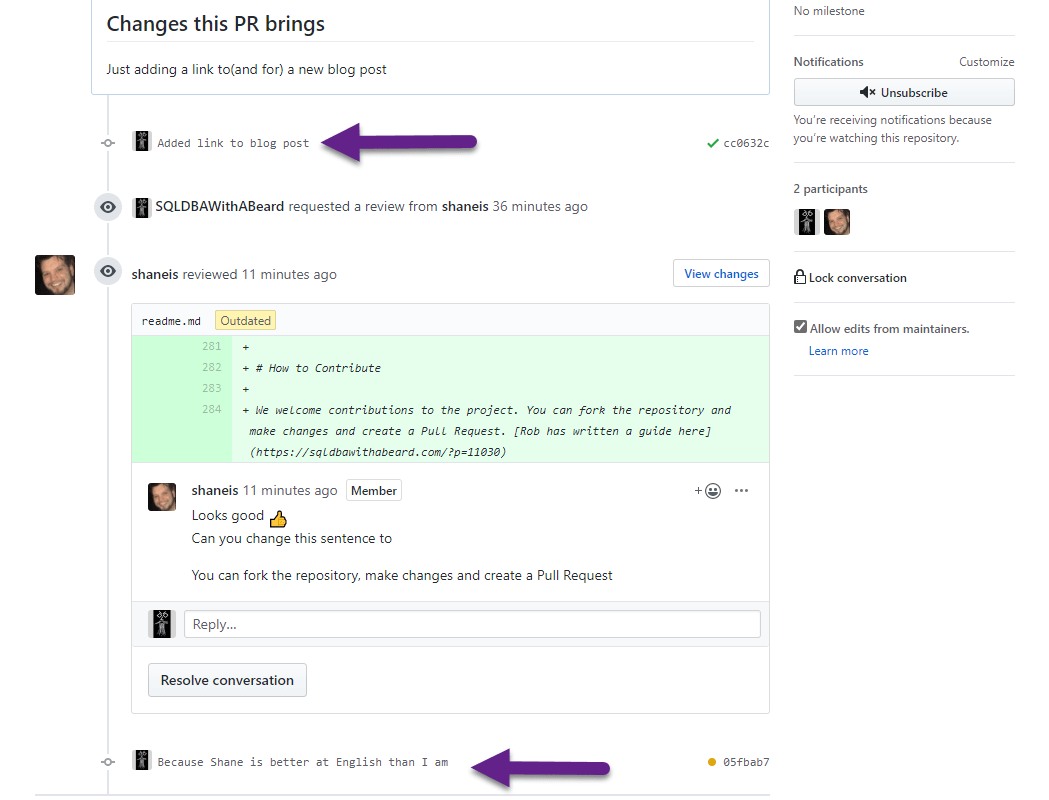Click the green check status on cc0632c
Viewport: 1049px width, 800px height.
coord(712,144)
